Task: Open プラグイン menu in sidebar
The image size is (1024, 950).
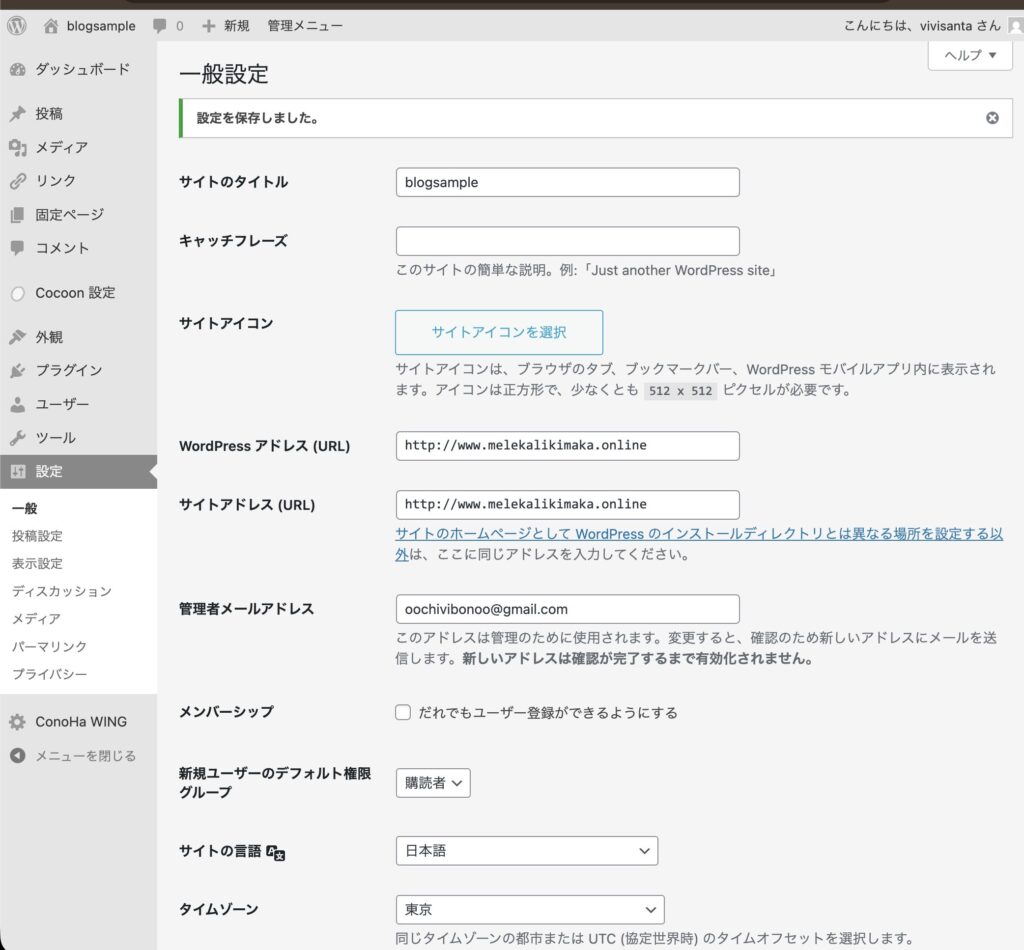Action: coord(68,370)
